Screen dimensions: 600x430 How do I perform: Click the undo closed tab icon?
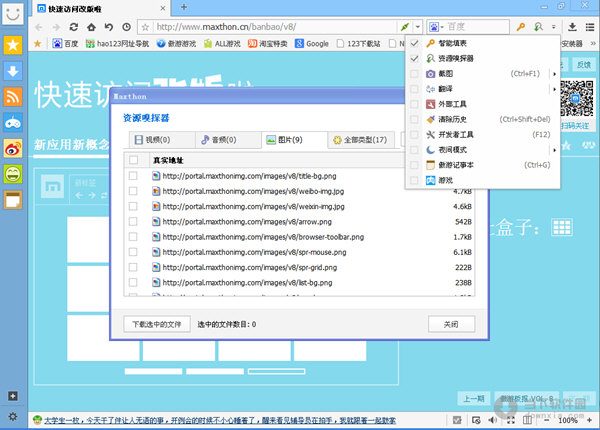click(109, 27)
